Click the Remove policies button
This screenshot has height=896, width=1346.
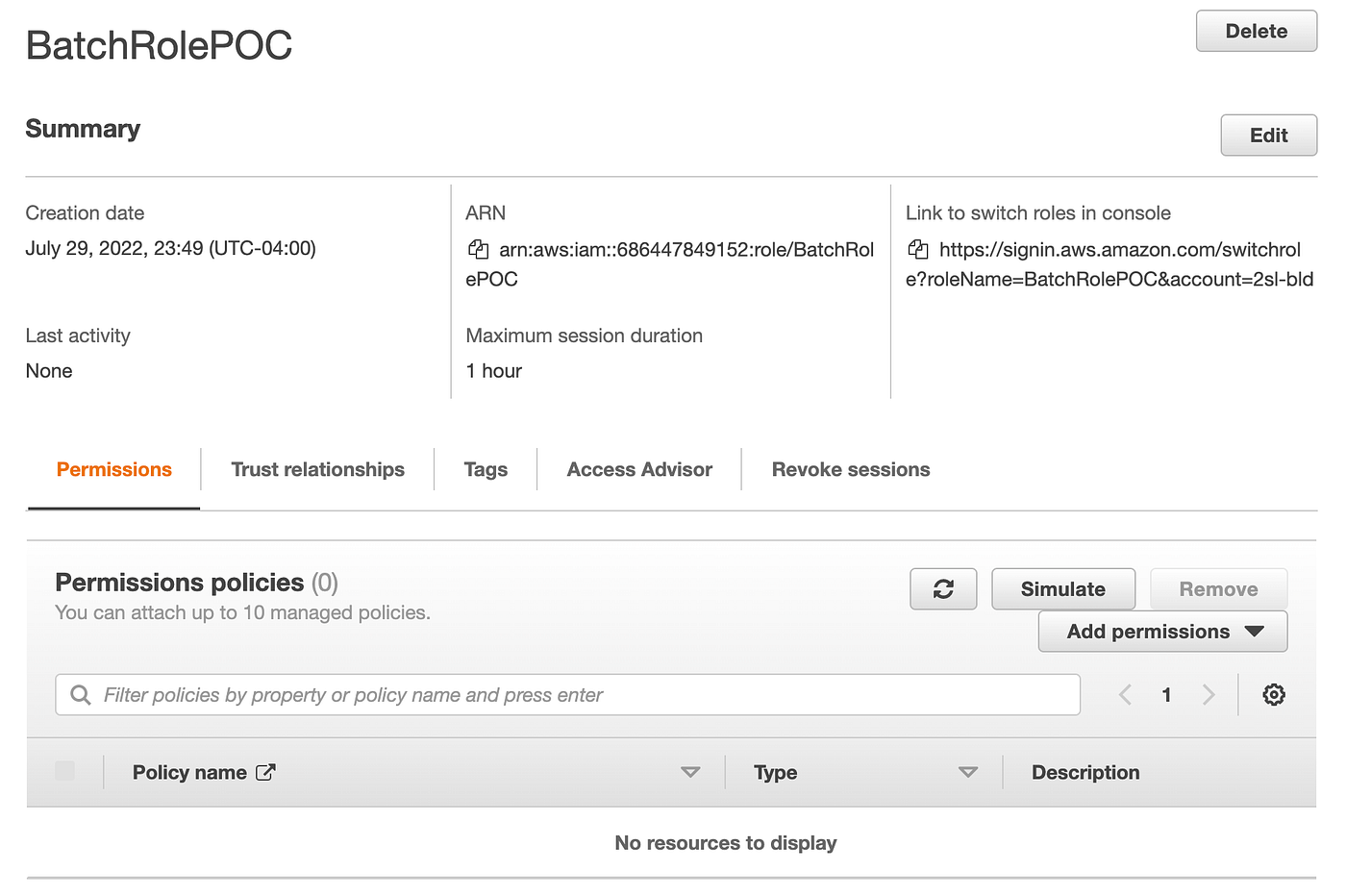coord(1219,589)
